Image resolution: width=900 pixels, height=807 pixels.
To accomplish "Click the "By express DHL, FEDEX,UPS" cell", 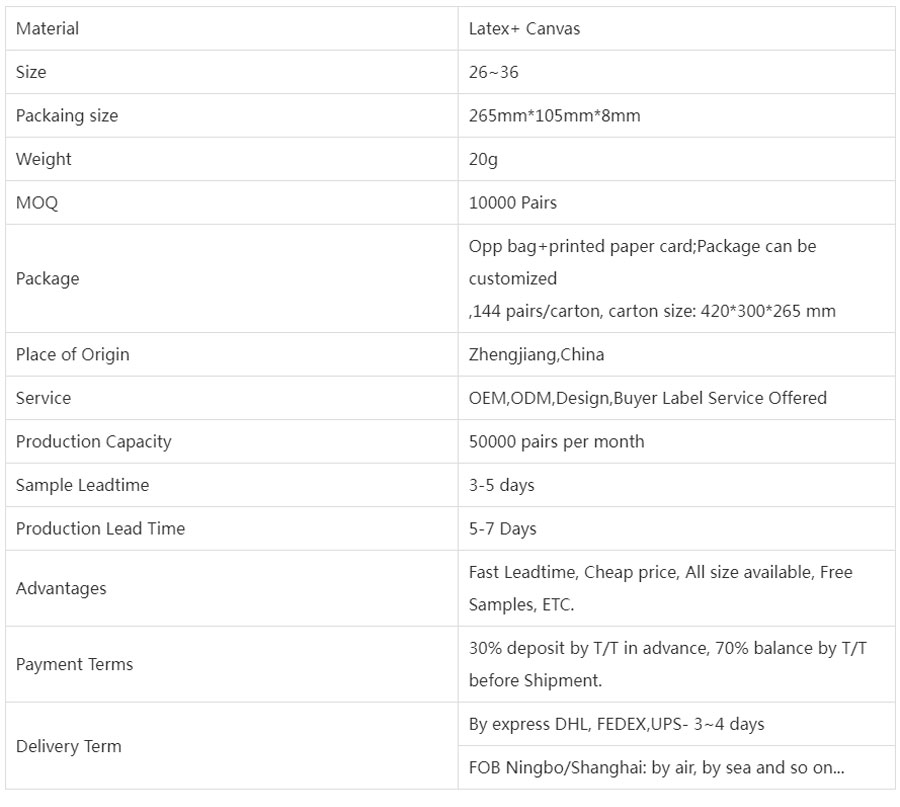I will pos(617,724).
